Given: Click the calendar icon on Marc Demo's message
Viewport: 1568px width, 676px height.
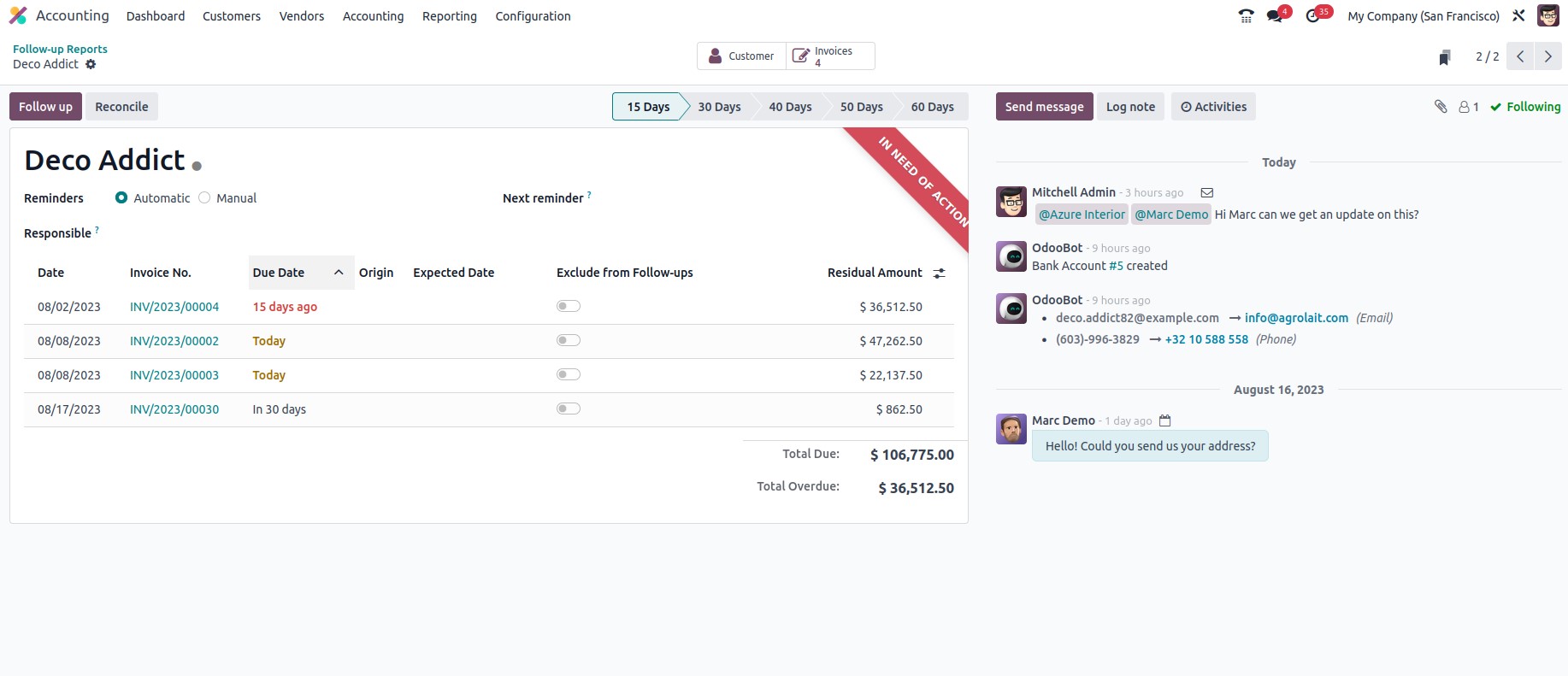Looking at the screenshot, I should [x=1164, y=420].
